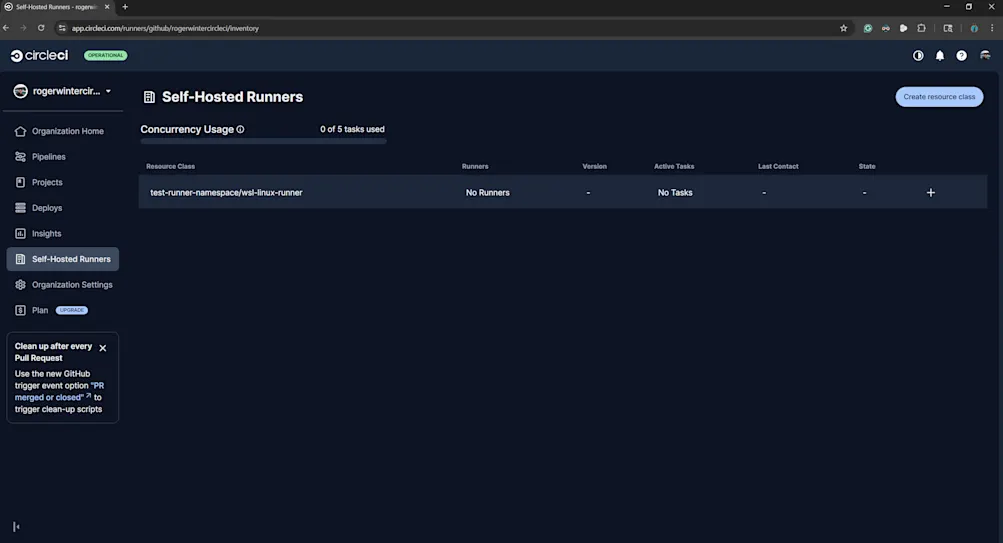Click the browser back arrow
This screenshot has width=1003, height=543.
[6, 28]
